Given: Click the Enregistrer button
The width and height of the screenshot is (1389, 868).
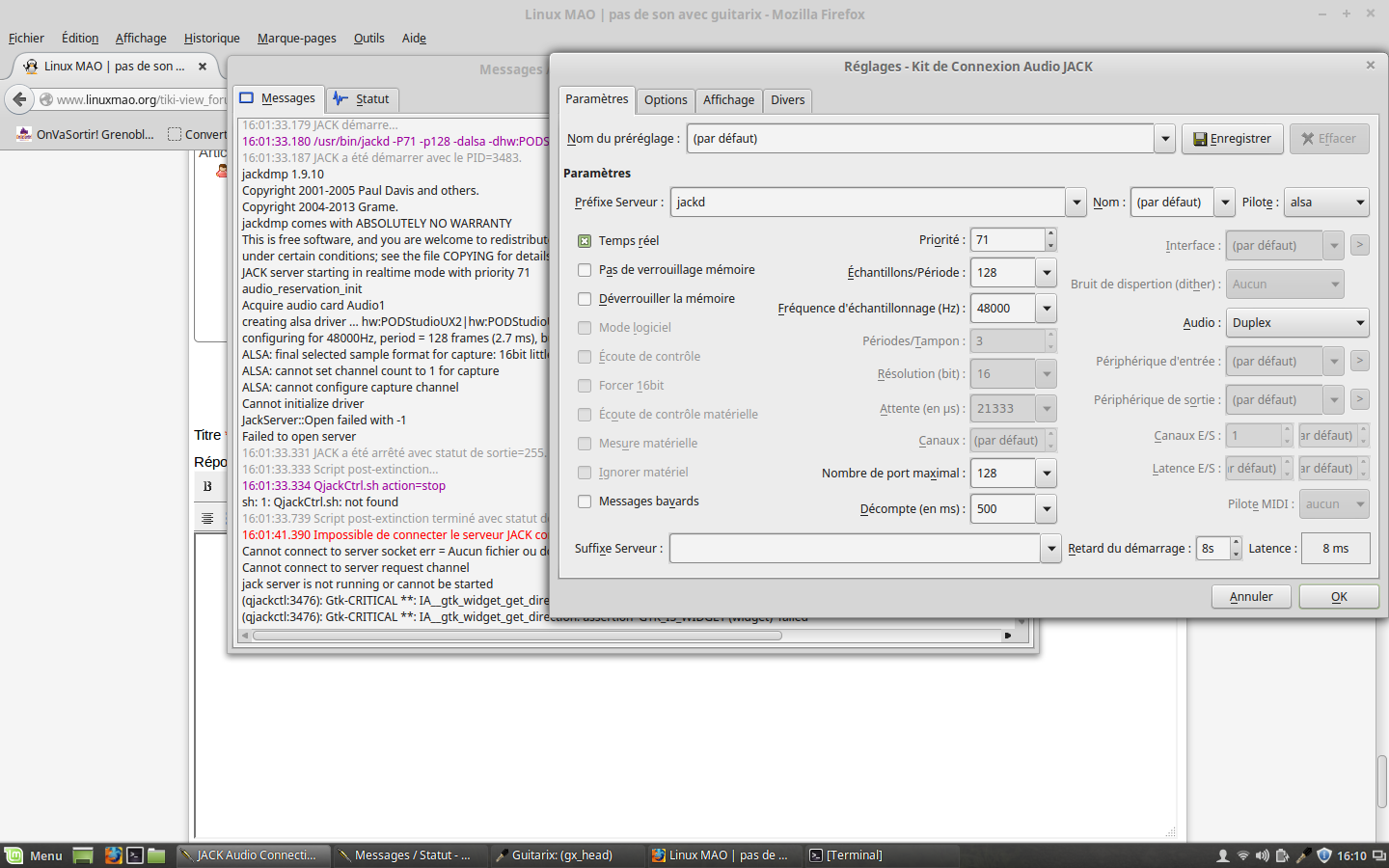Looking at the screenshot, I should (1233, 139).
